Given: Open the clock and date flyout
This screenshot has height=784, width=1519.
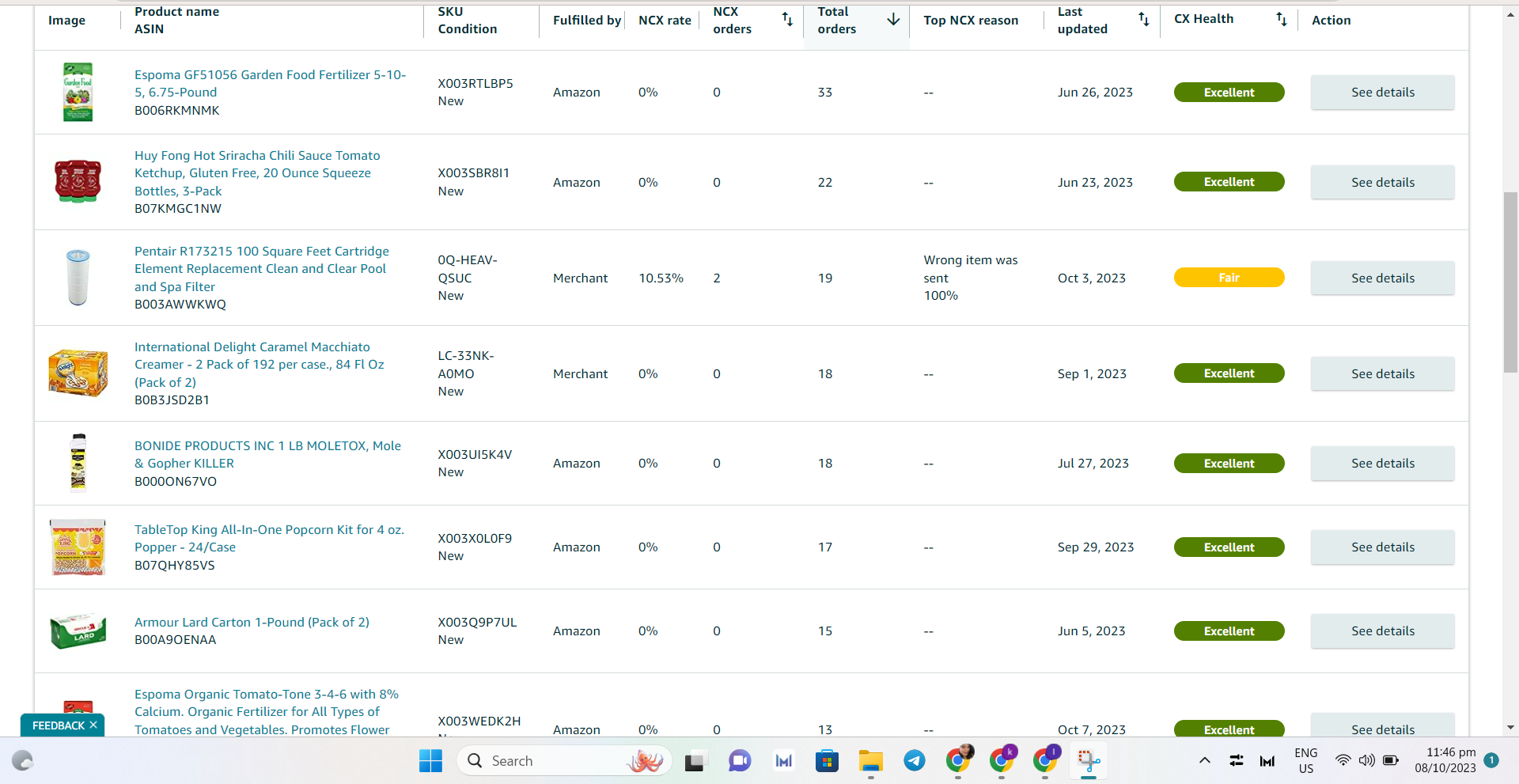Looking at the screenshot, I should click(x=1445, y=760).
